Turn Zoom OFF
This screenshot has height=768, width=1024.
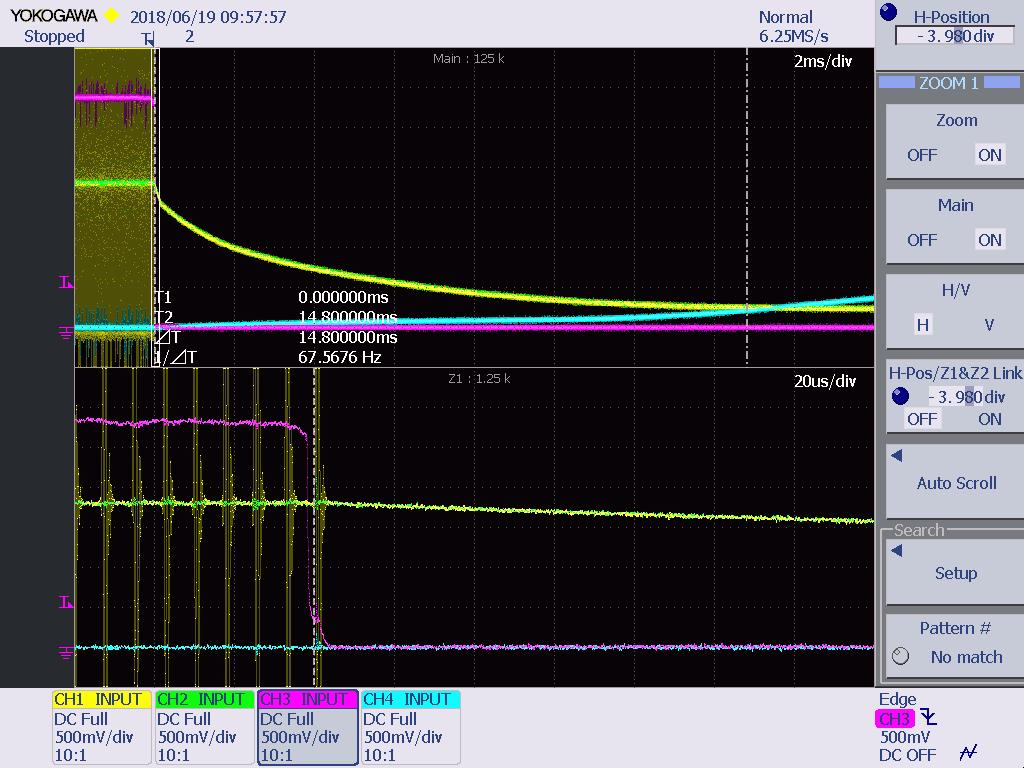pyautogui.click(x=921, y=155)
